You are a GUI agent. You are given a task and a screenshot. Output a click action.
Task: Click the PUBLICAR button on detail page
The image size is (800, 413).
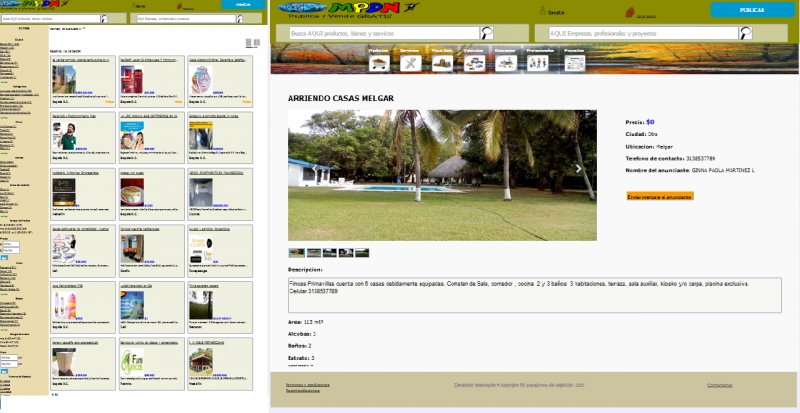click(x=752, y=10)
